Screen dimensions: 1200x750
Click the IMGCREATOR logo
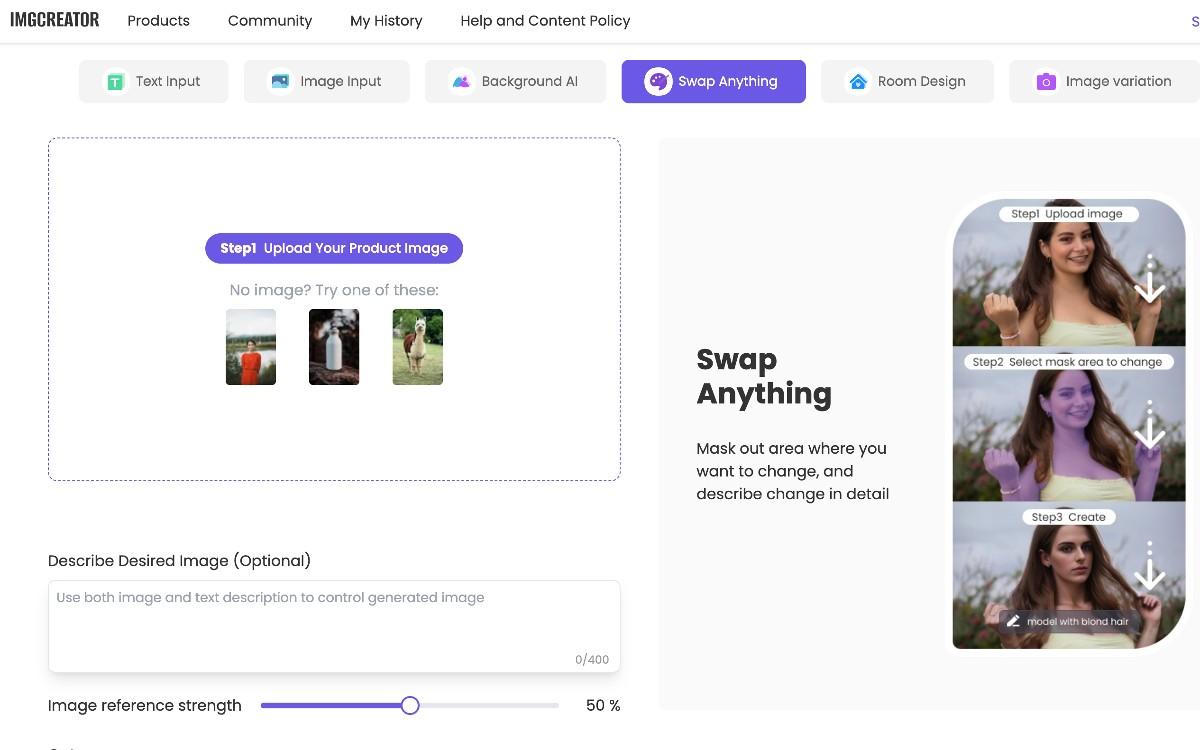(54, 19)
